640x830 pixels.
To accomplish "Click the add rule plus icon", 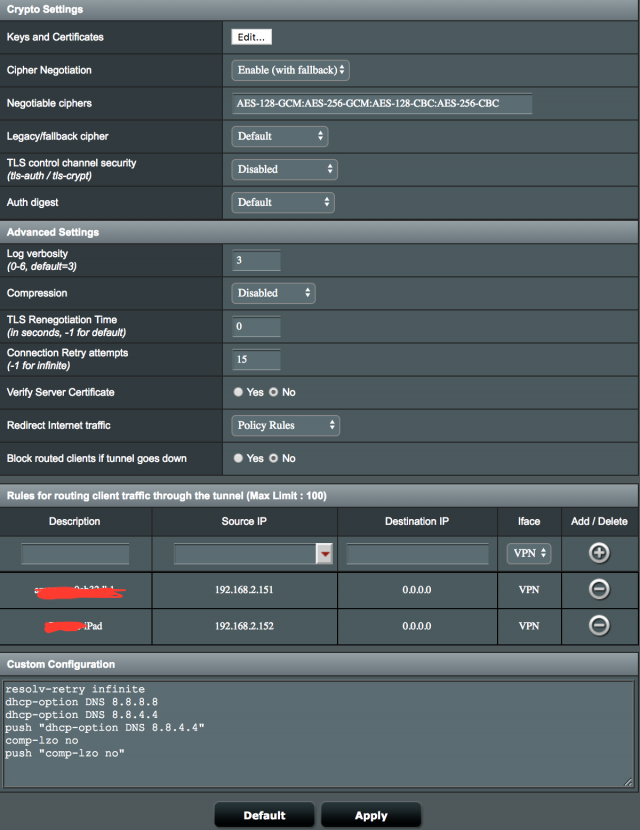I will [x=598, y=553].
